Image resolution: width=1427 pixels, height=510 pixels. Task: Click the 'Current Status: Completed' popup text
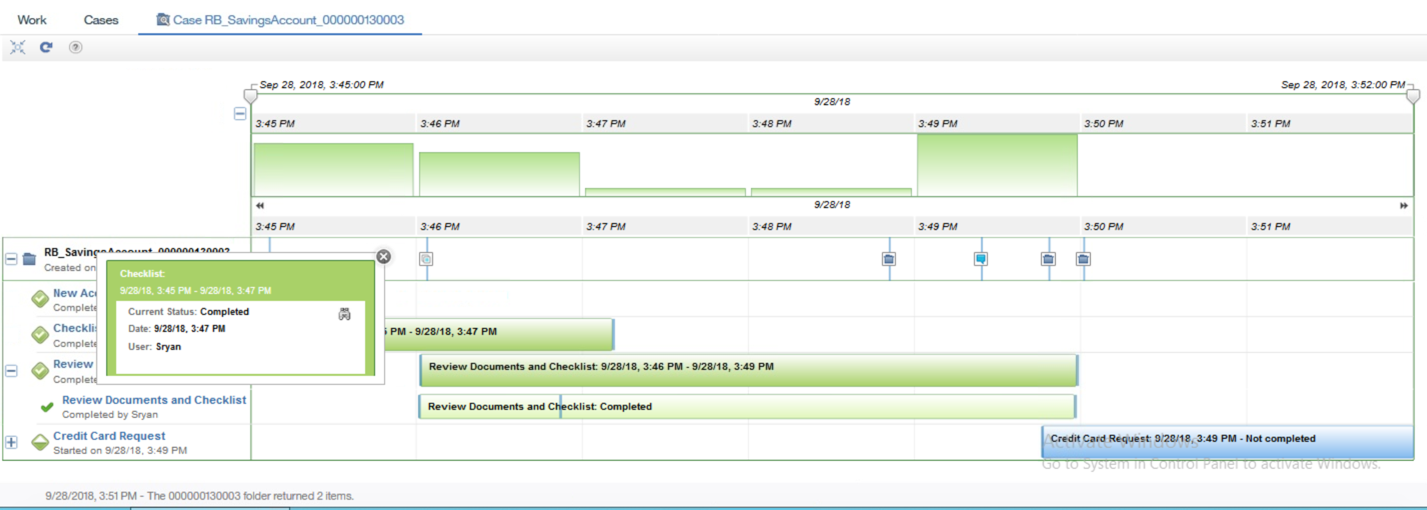click(x=189, y=312)
